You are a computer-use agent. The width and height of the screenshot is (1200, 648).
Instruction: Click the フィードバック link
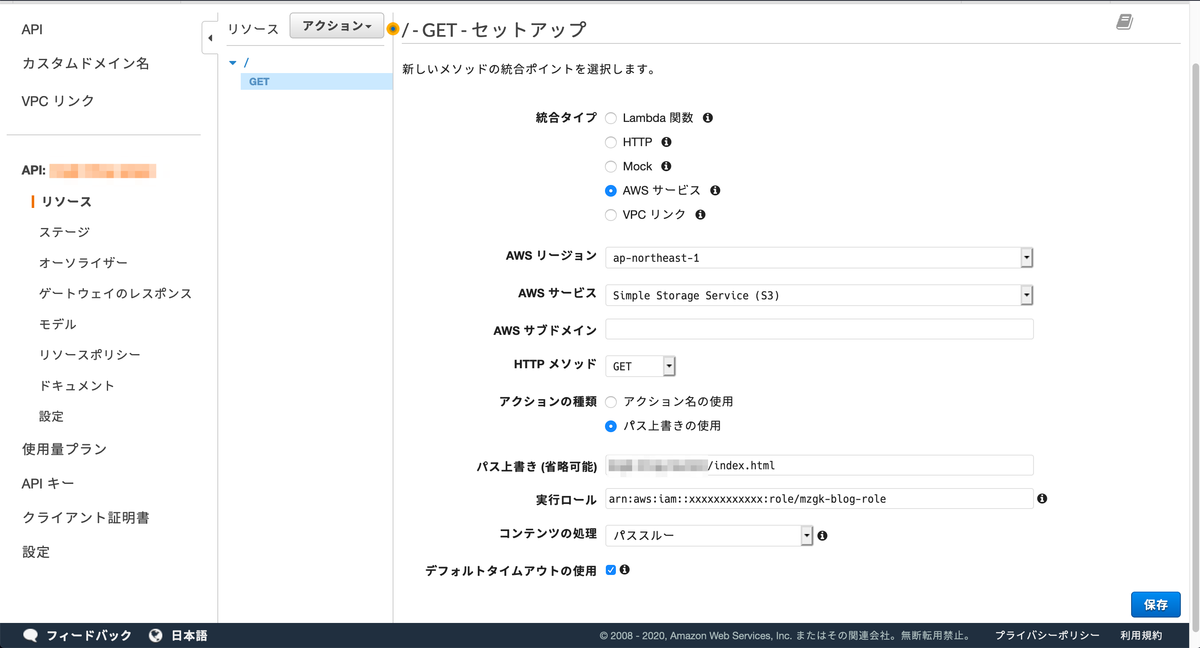click(88, 635)
